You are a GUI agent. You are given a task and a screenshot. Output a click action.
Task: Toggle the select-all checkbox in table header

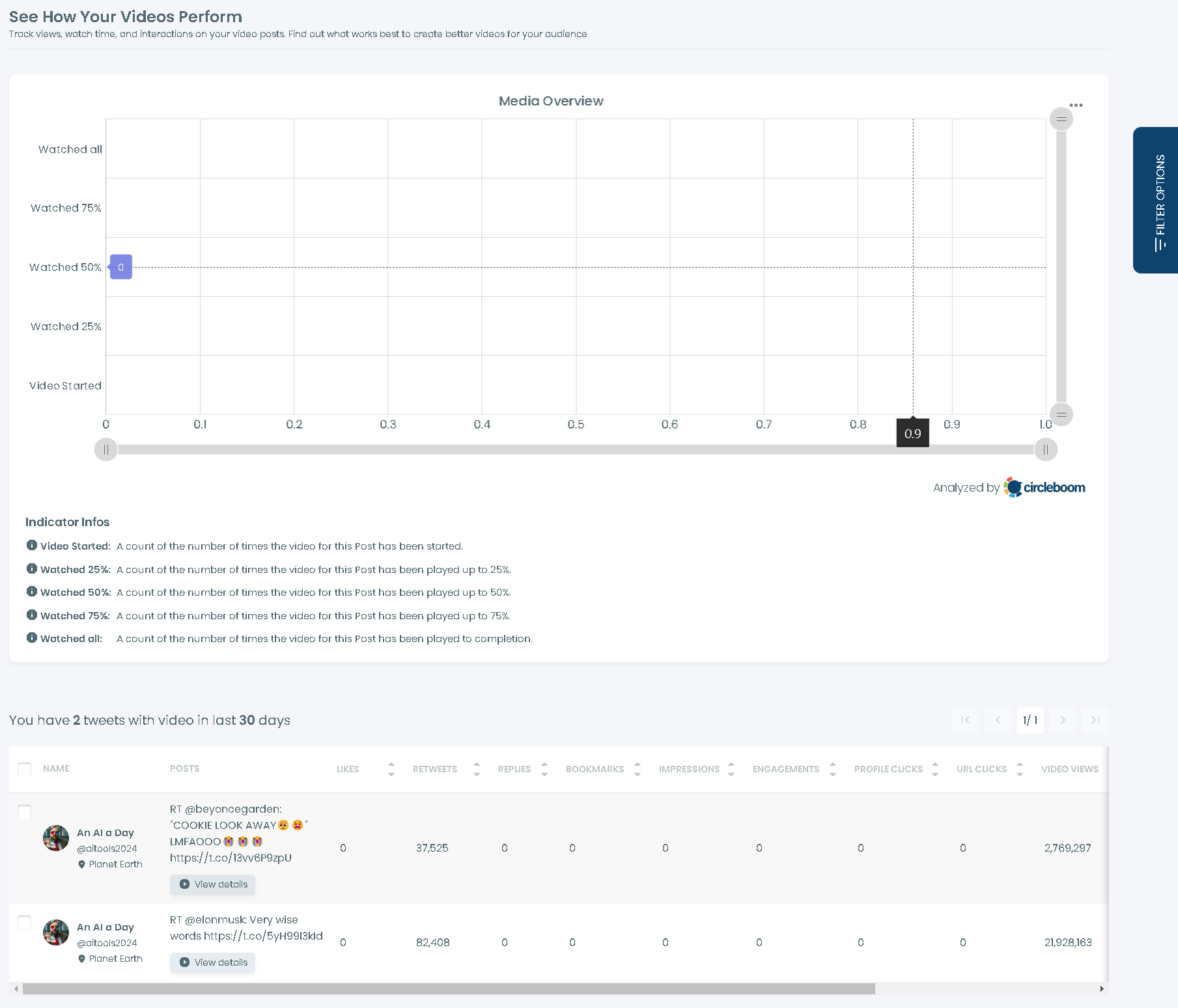pos(25,769)
